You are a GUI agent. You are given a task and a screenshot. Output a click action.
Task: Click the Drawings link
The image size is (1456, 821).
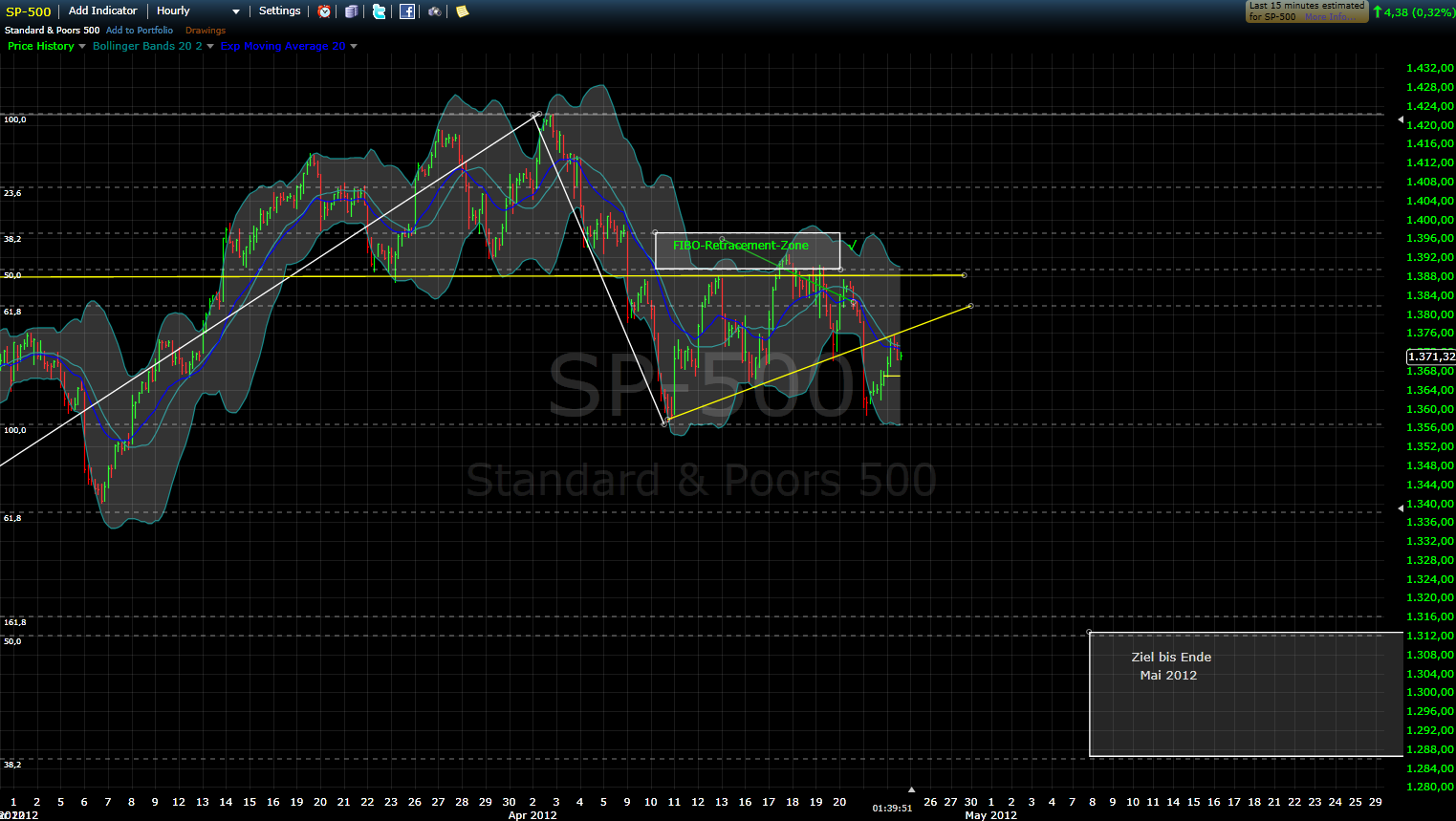206,31
